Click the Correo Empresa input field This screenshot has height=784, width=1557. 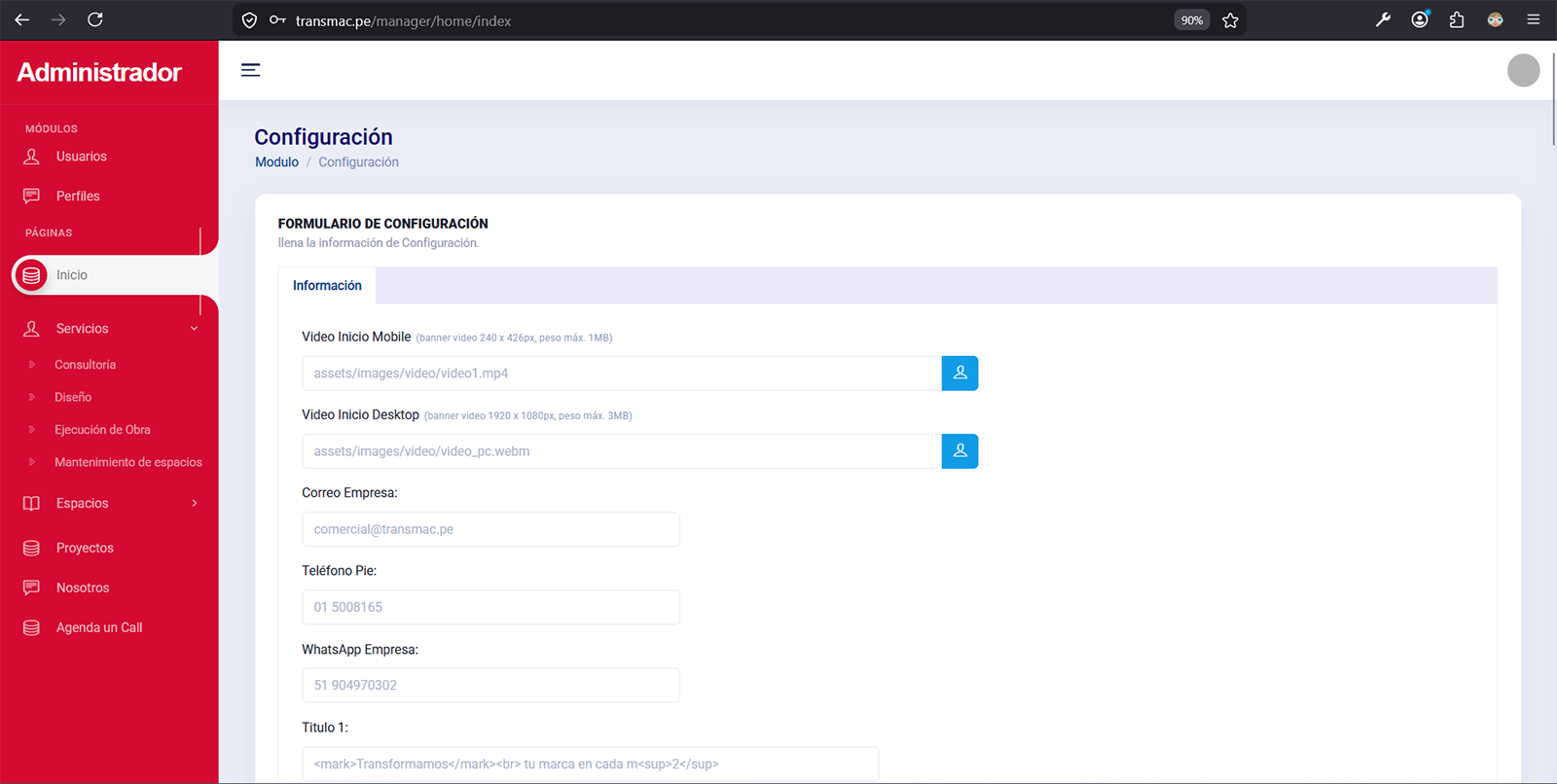(x=490, y=529)
